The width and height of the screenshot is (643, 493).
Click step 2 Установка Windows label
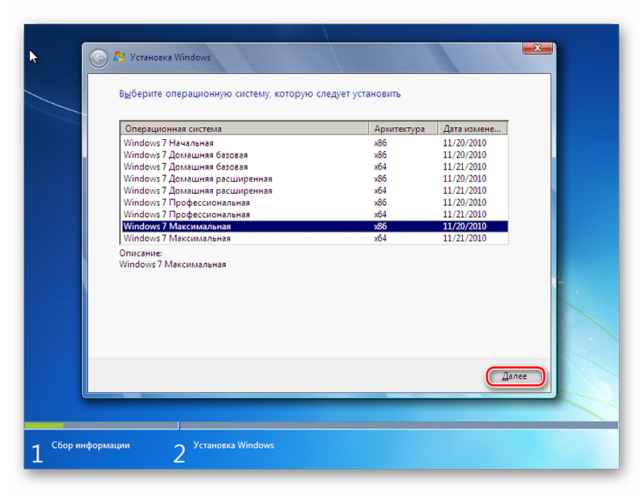coord(234,445)
